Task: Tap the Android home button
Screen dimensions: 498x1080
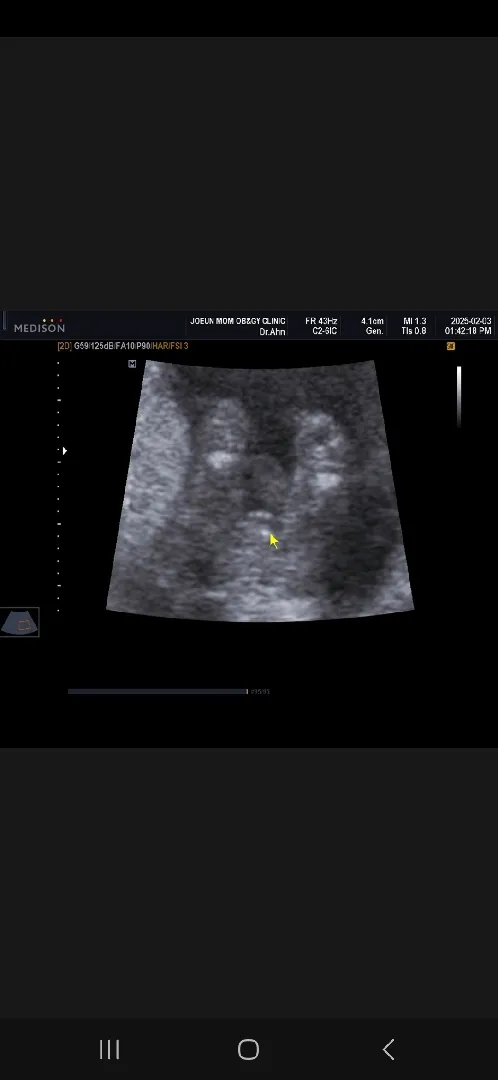Action: coord(248,1050)
